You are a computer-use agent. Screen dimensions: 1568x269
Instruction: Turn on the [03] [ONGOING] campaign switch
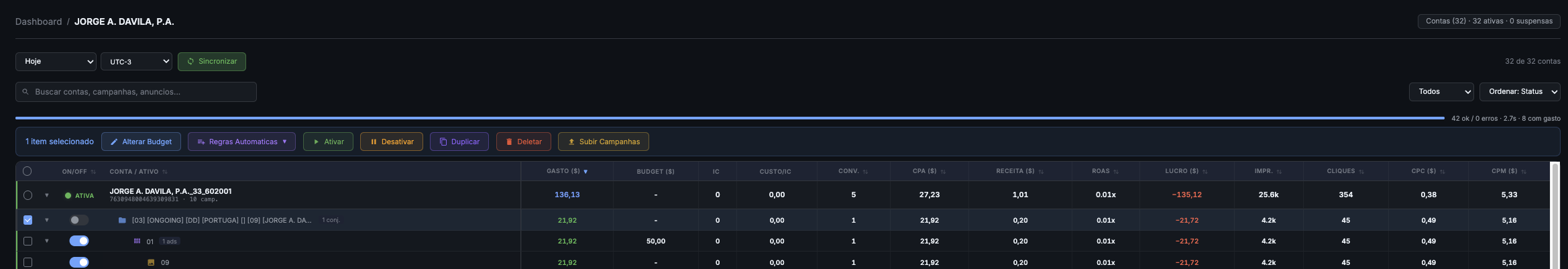click(x=79, y=220)
